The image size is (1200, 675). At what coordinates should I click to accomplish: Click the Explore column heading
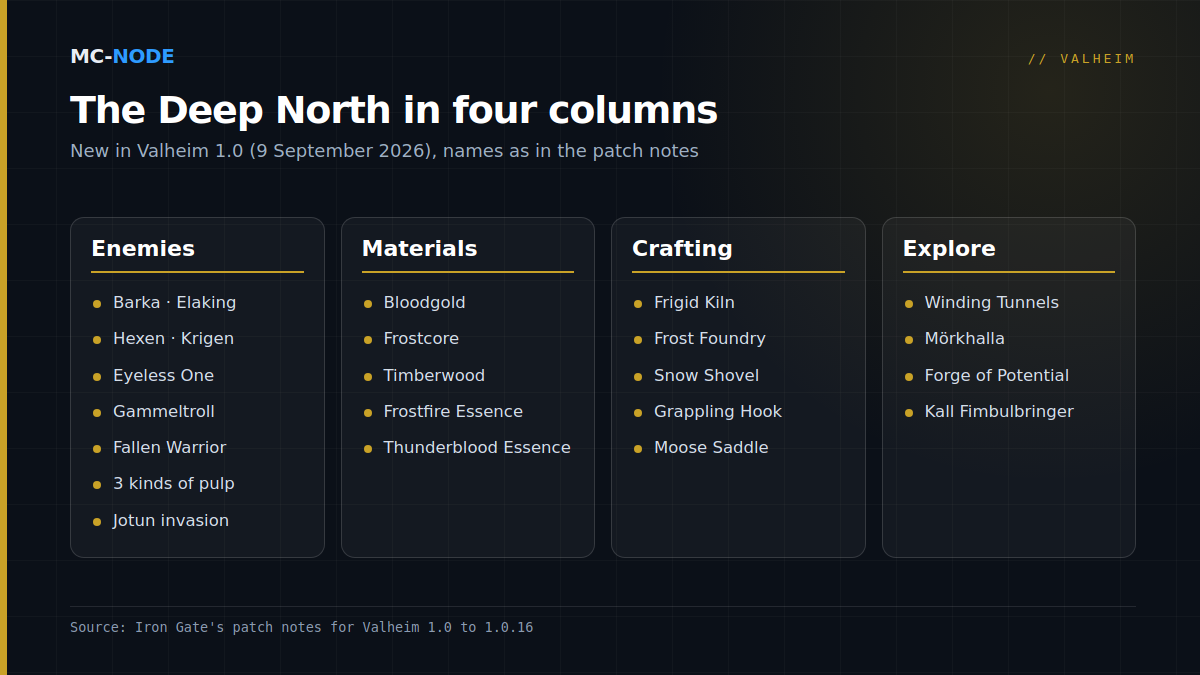tap(949, 248)
